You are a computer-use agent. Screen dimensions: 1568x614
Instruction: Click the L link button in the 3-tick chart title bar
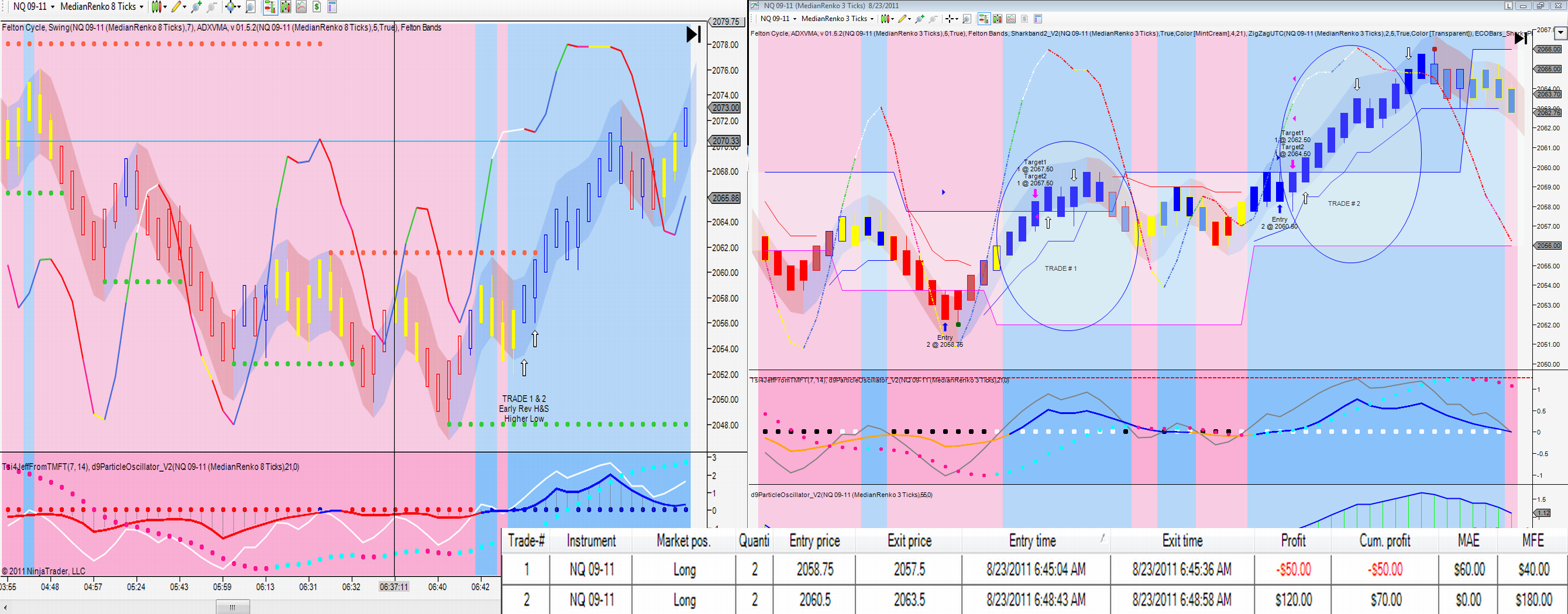pos(1509,5)
